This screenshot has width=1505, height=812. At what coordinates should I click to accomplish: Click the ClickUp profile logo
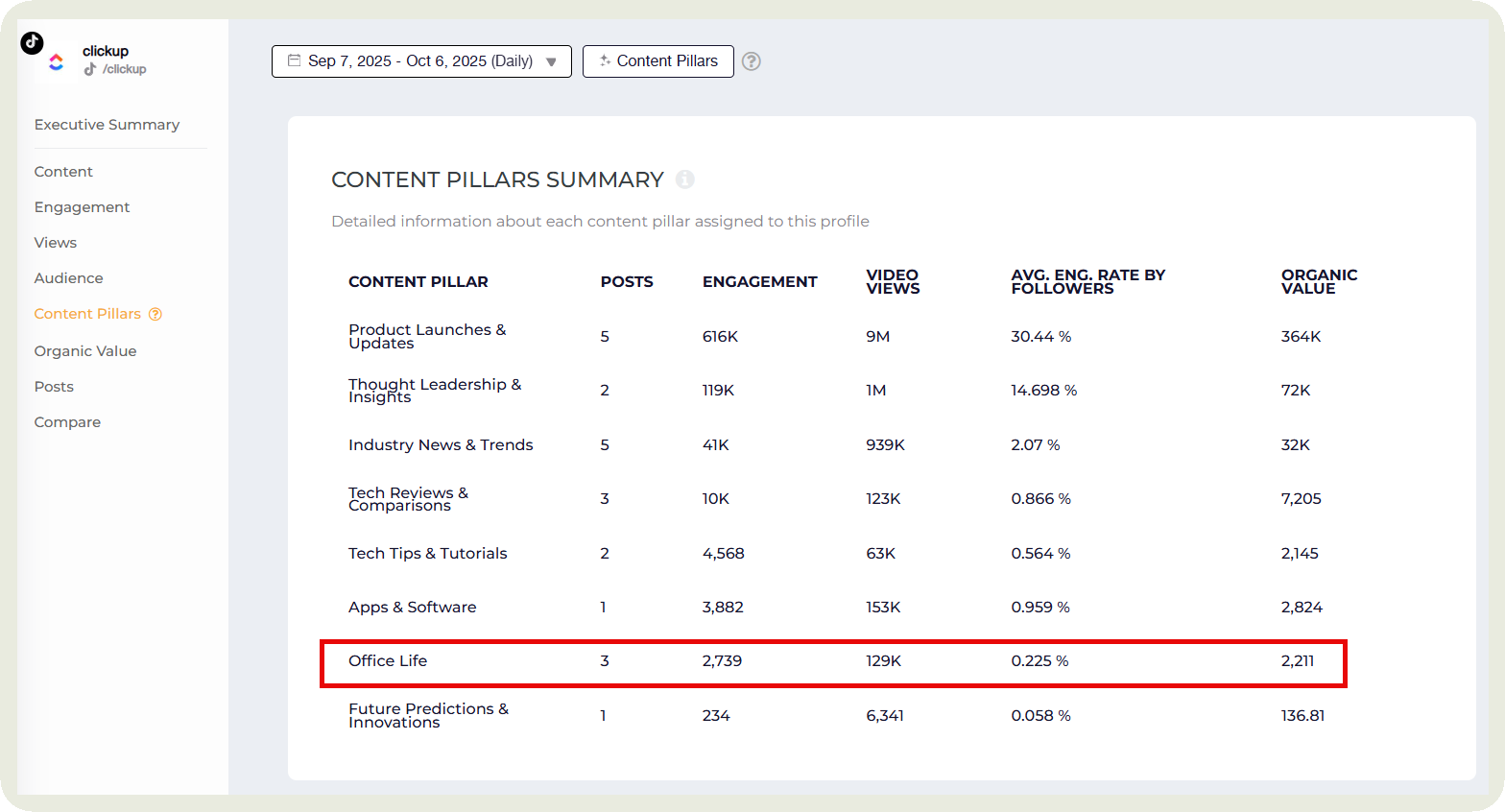click(x=57, y=62)
